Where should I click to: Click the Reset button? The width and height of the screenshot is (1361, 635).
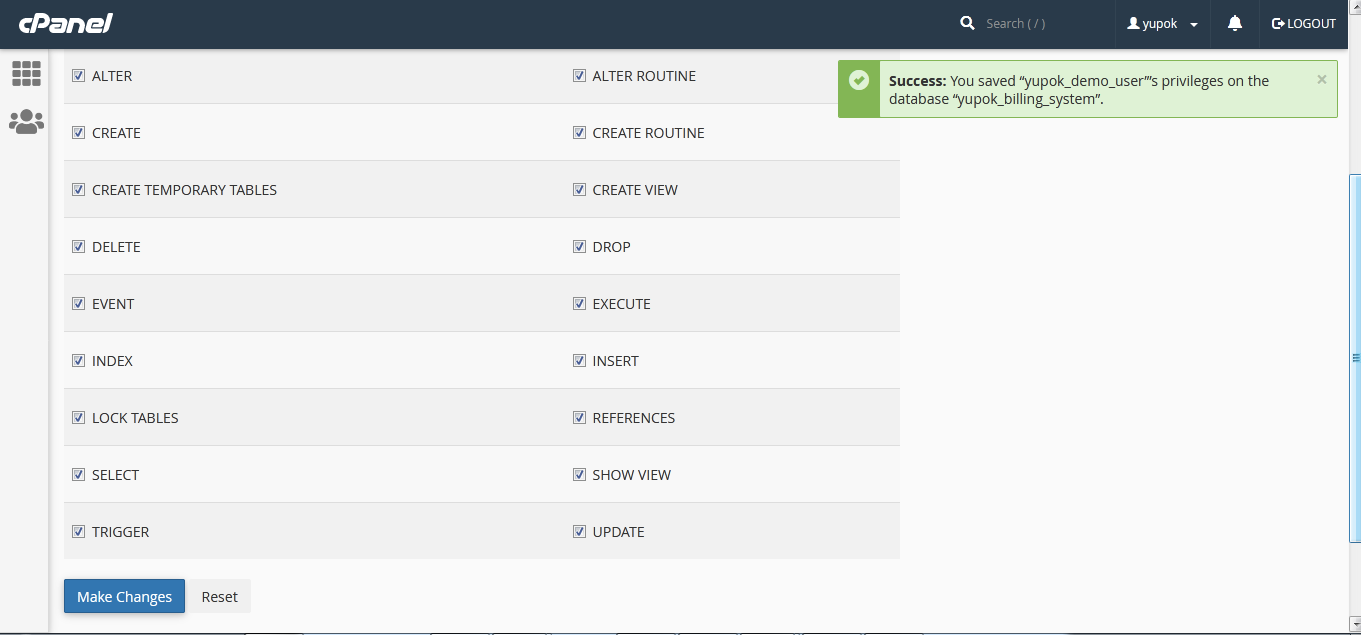[x=219, y=597]
